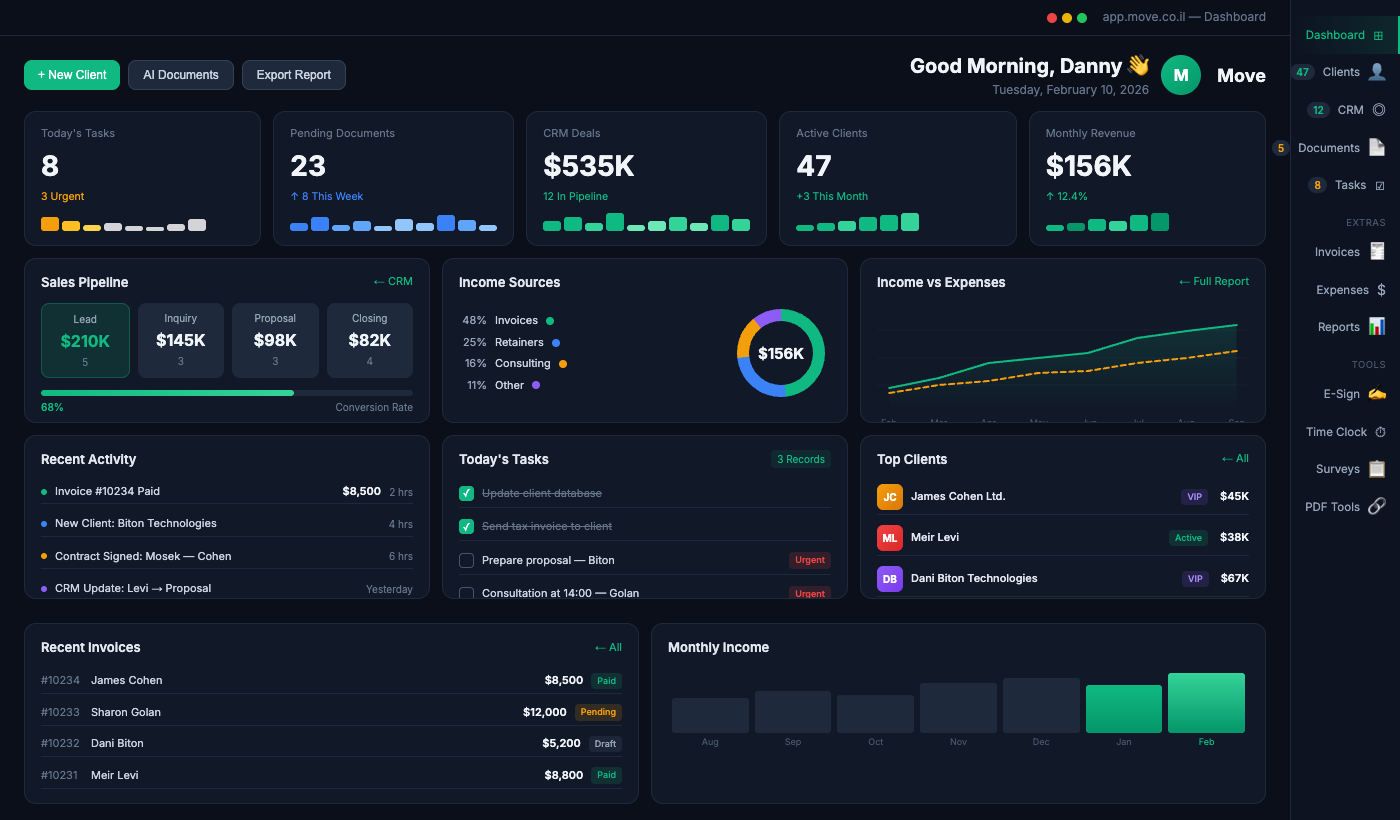
Task: Check the Prepare proposal — Biton task
Action: pyautogui.click(x=466, y=560)
